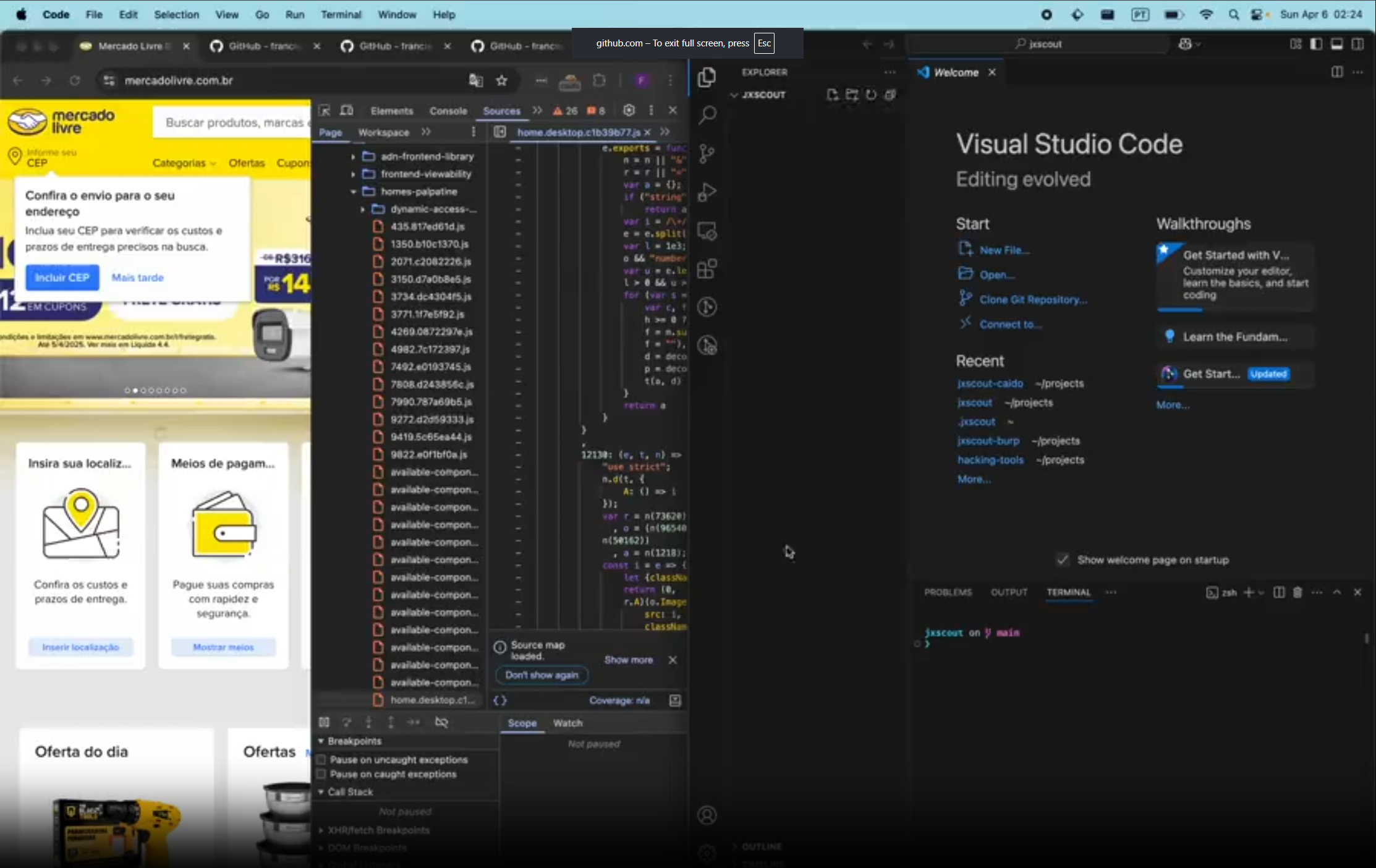This screenshot has height=868, width=1376.
Task: Click New File link on Welcome page
Action: [1004, 250]
